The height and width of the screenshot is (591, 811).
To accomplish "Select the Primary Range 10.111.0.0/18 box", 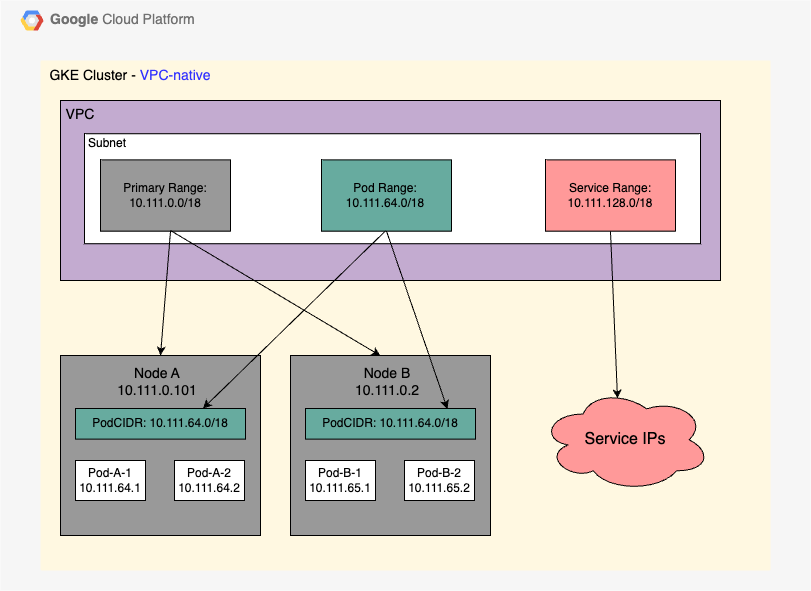I will [166, 195].
